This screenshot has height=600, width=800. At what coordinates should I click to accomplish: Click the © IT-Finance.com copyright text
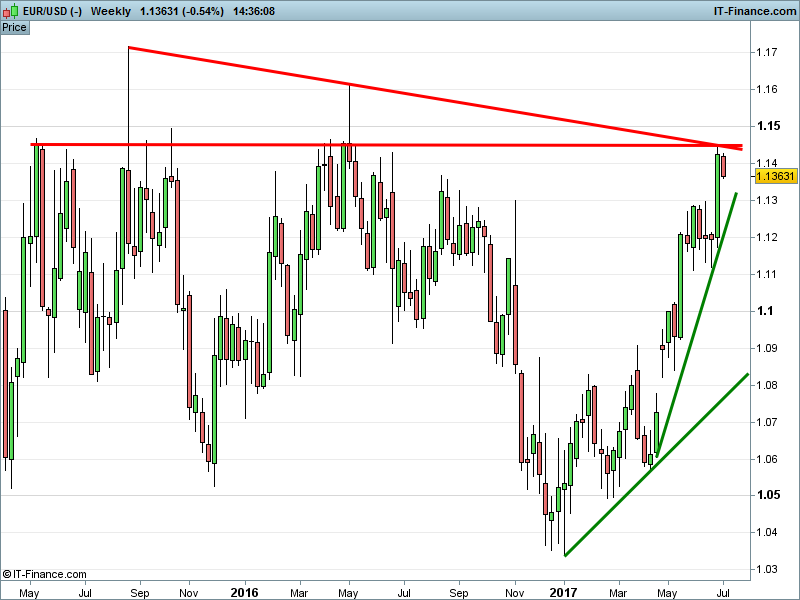pyautogui.click(x=44, y=574)
